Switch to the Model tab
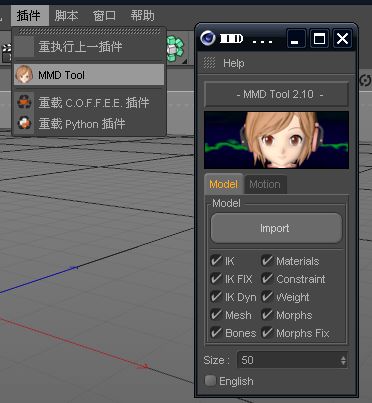The height and width of the screenshot is (403, 372). click(224, 184)
